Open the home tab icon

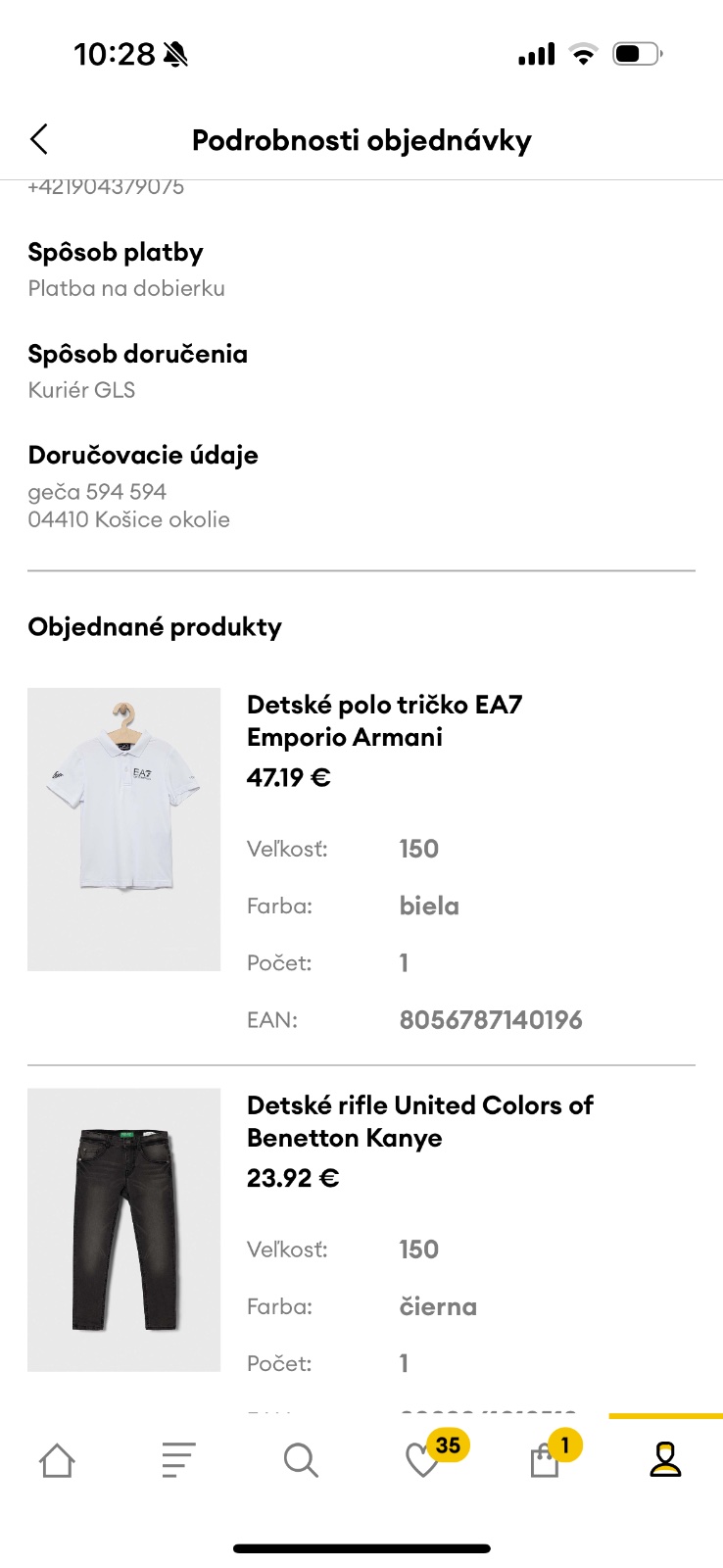click(x=57, y=1460)
